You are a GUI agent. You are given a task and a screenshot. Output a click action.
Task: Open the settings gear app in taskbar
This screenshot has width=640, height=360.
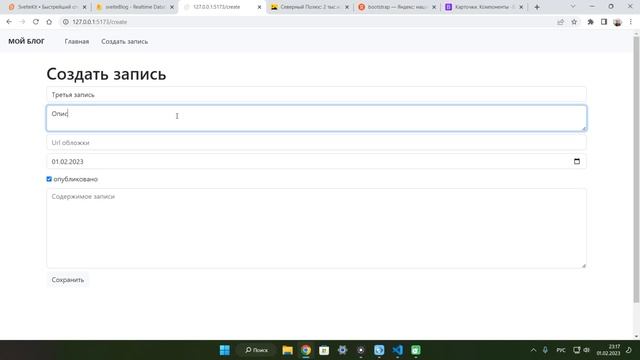point(342,350)
